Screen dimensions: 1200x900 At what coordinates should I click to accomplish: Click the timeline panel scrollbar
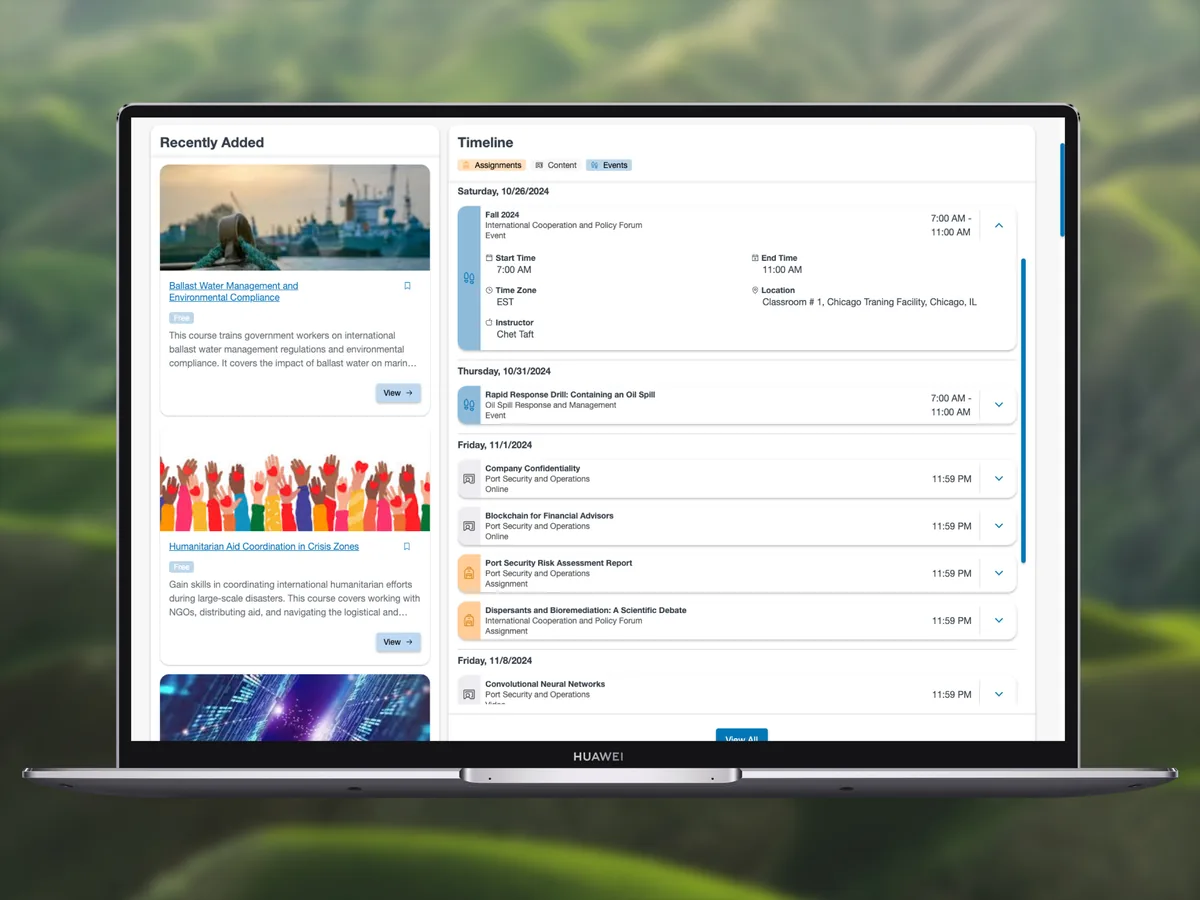point(1023,410)
